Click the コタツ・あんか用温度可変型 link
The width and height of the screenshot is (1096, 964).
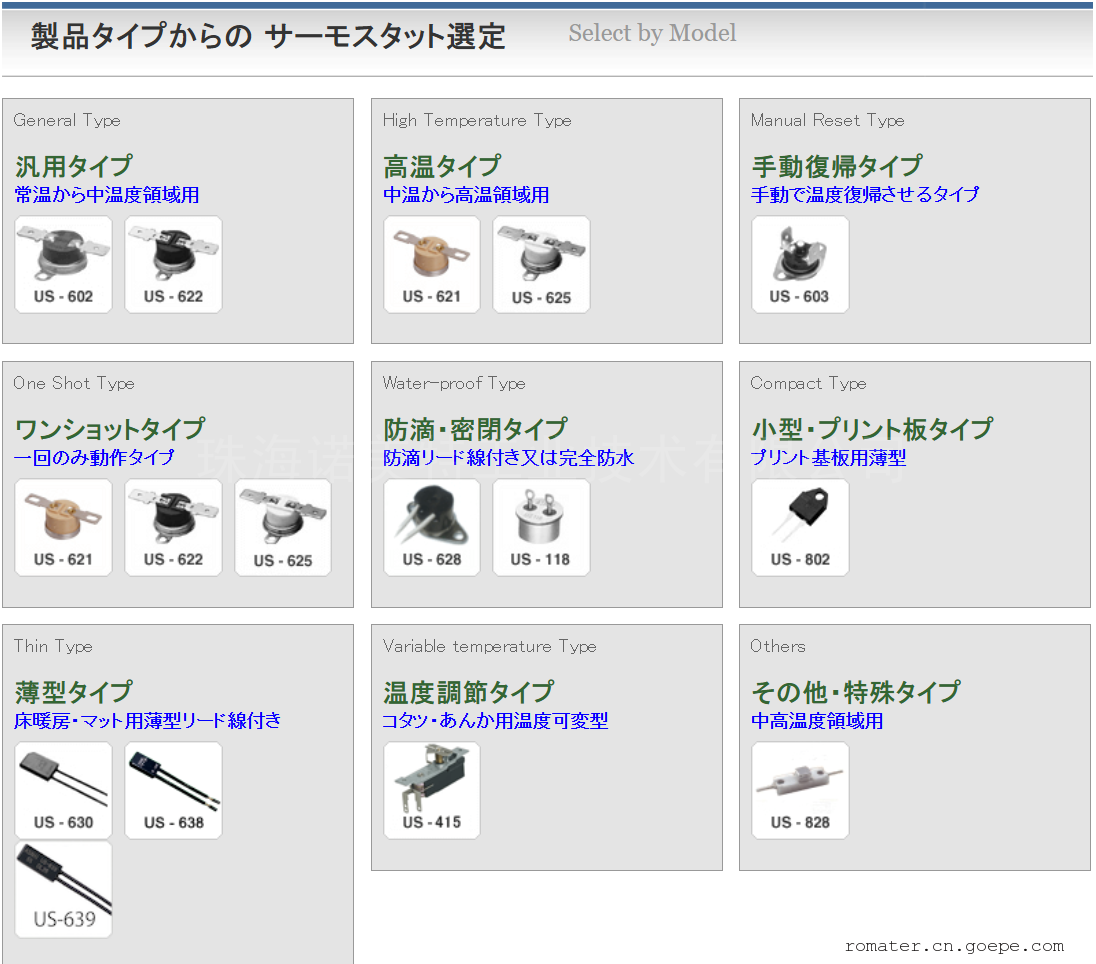tap(495, 721)
